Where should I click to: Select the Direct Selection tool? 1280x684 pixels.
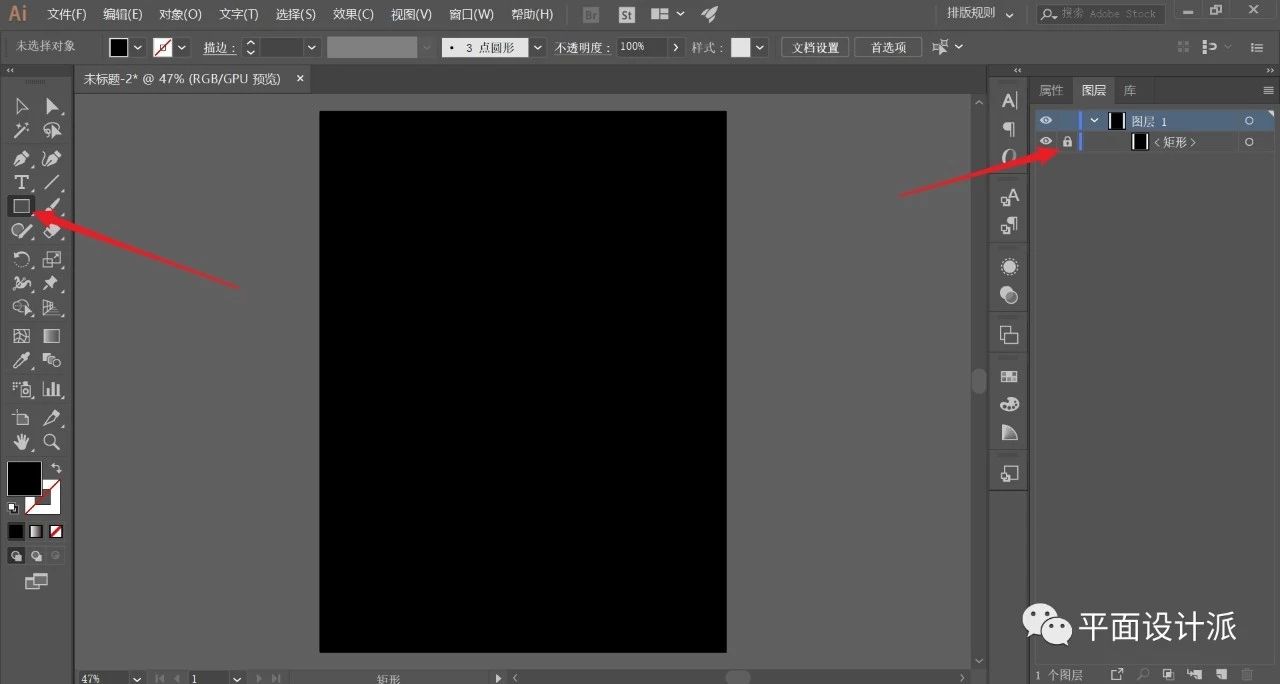[52, 106]
